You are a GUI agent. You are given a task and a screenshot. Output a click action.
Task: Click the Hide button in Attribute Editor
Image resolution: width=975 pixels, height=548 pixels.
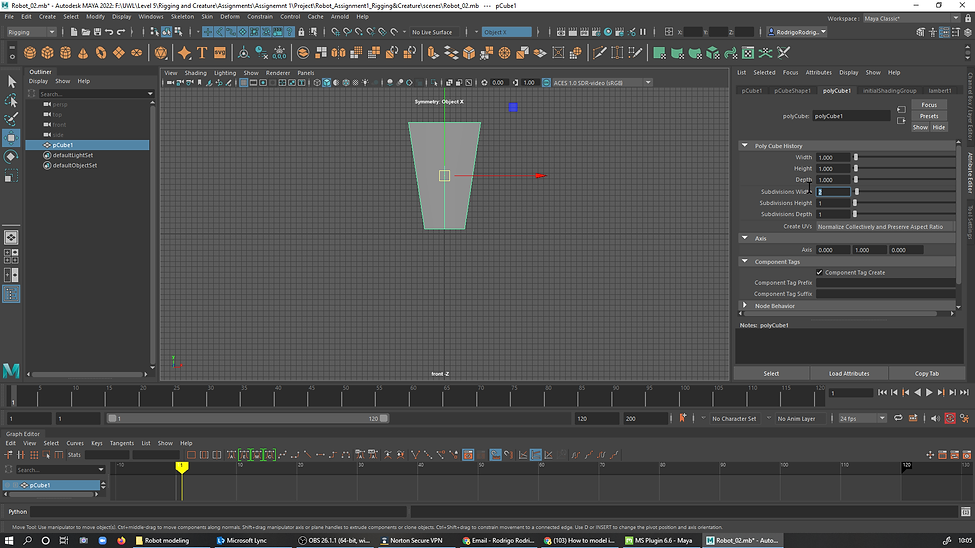click(938, 128)
